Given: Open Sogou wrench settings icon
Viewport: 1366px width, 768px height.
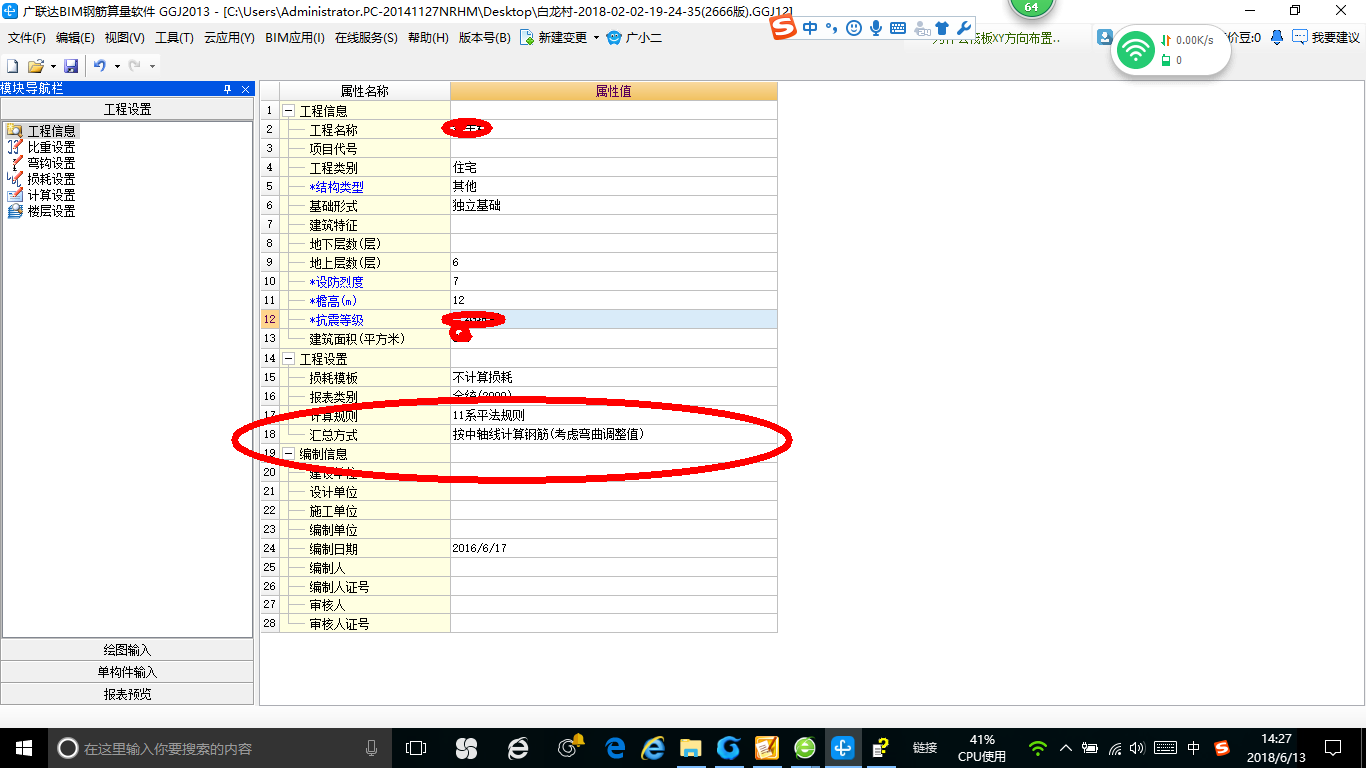Looking at the screenshot, I should tap(964, 29).
